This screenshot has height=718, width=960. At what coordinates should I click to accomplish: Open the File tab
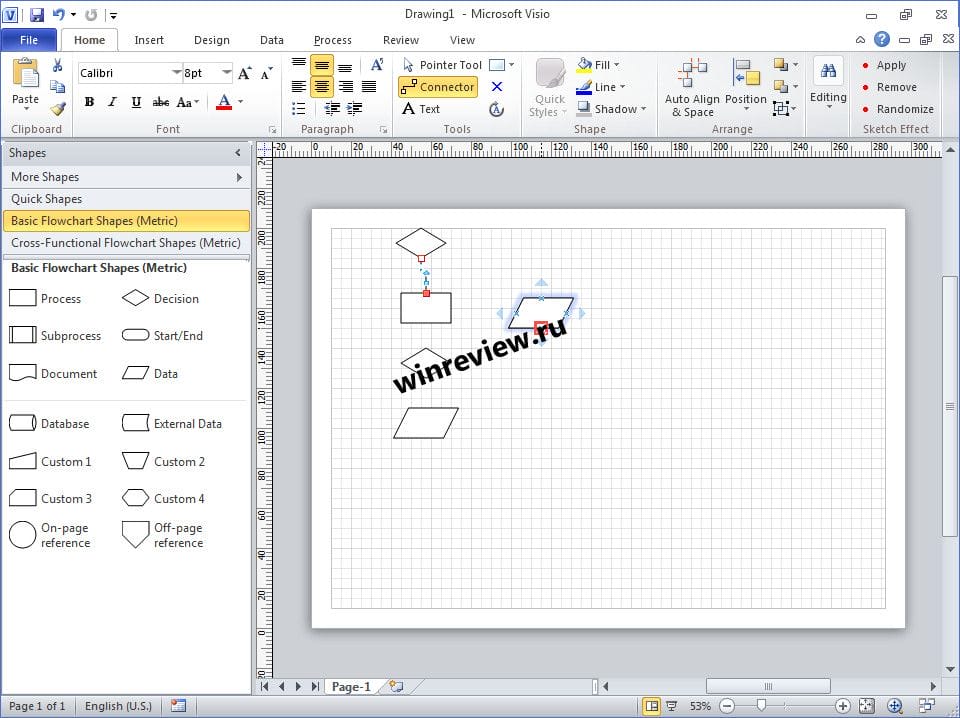(x=29, y=40)
